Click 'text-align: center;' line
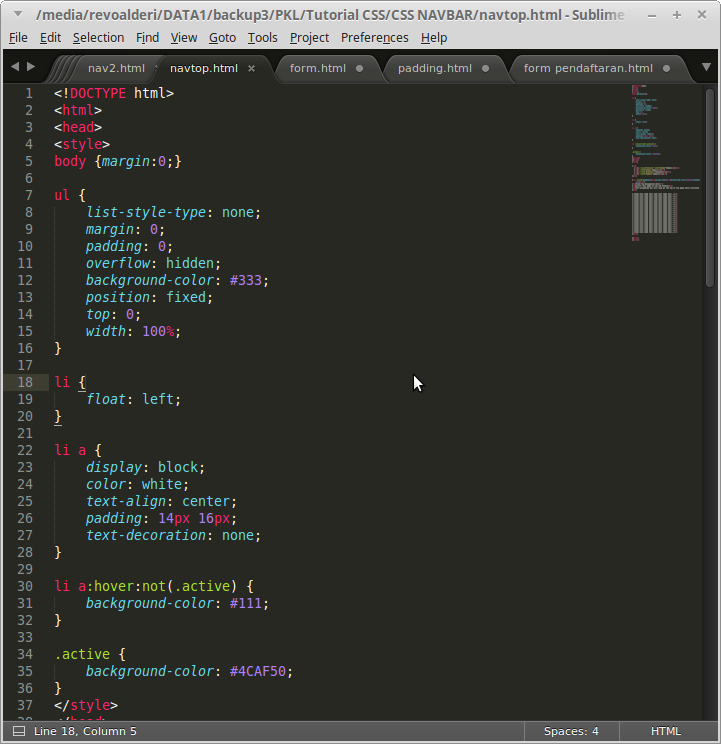This screenshot has width=721, height=744. tap(161, 501)
